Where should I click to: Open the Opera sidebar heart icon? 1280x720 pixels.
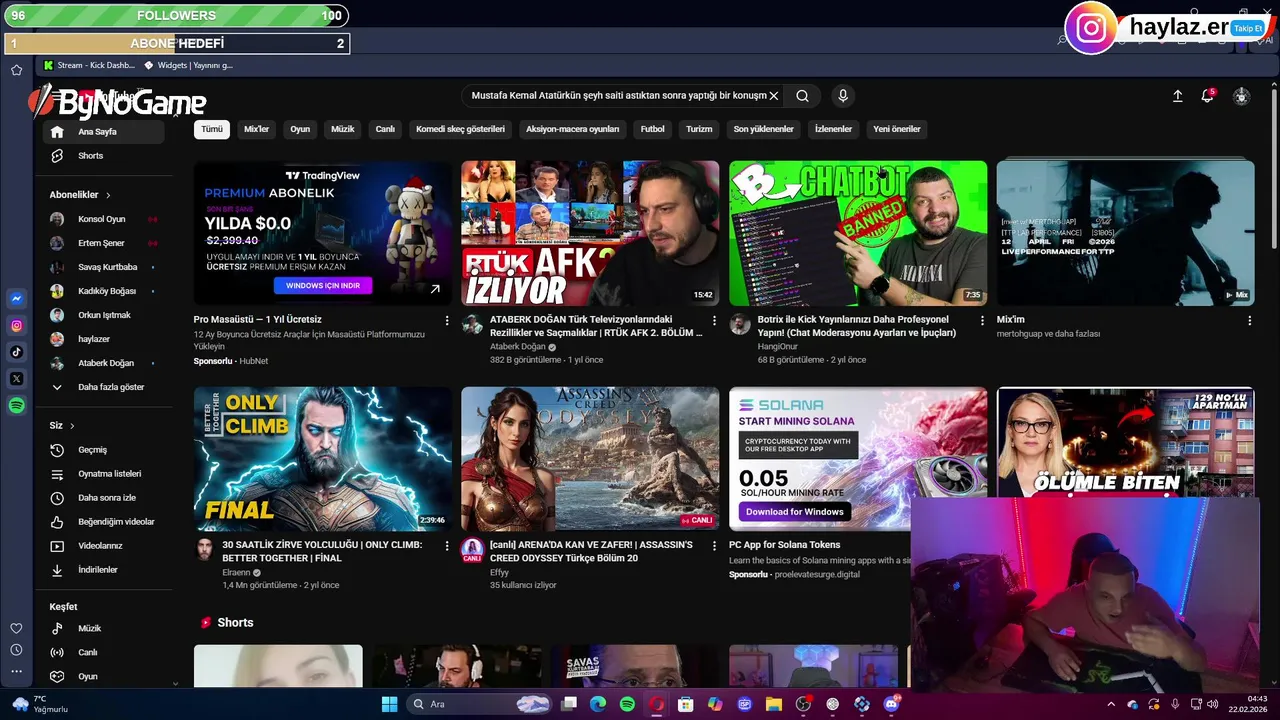(16, 628)
